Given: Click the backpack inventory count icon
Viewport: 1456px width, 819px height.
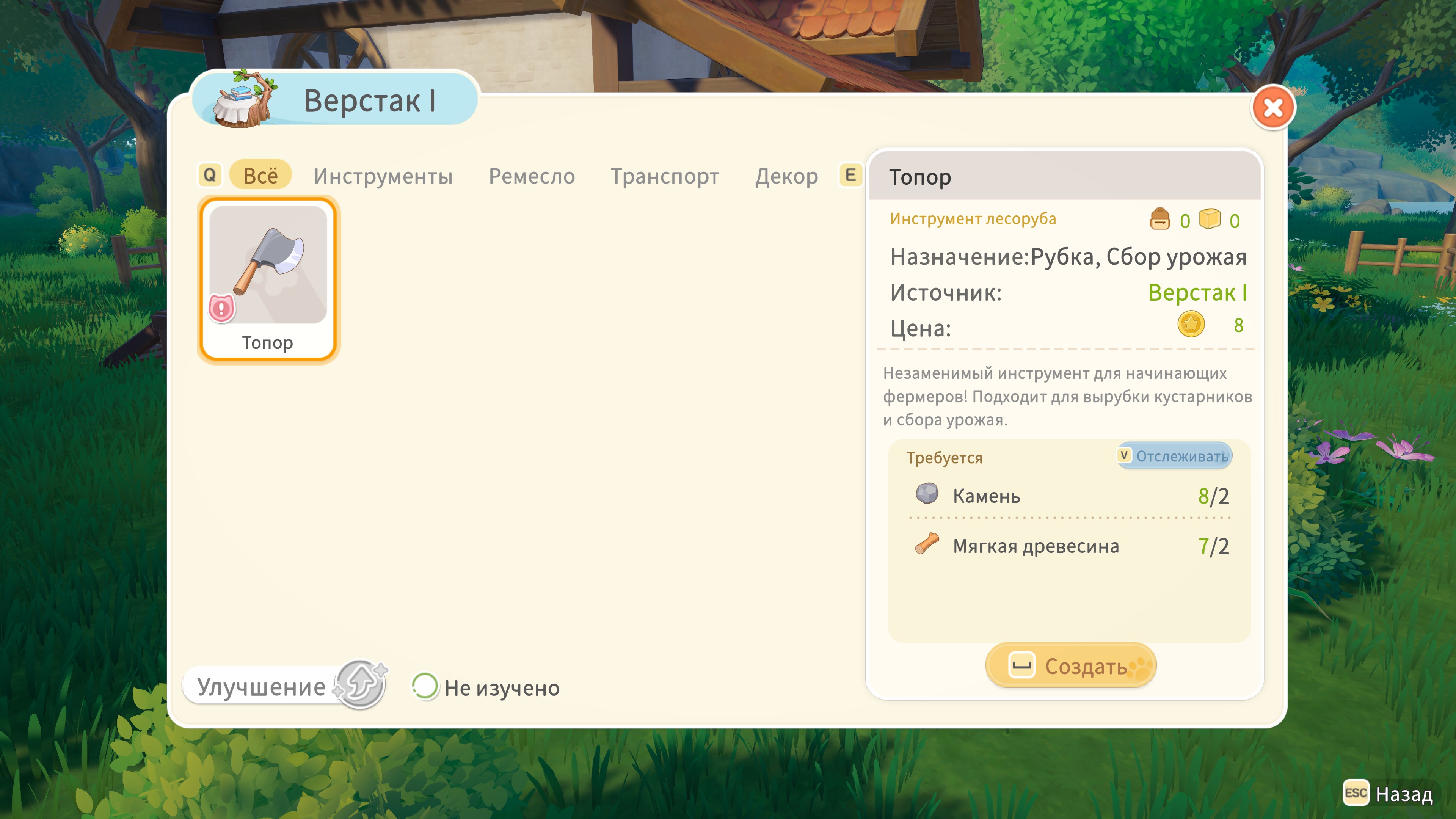Looking at the screenshot, I should [1160, 219].
